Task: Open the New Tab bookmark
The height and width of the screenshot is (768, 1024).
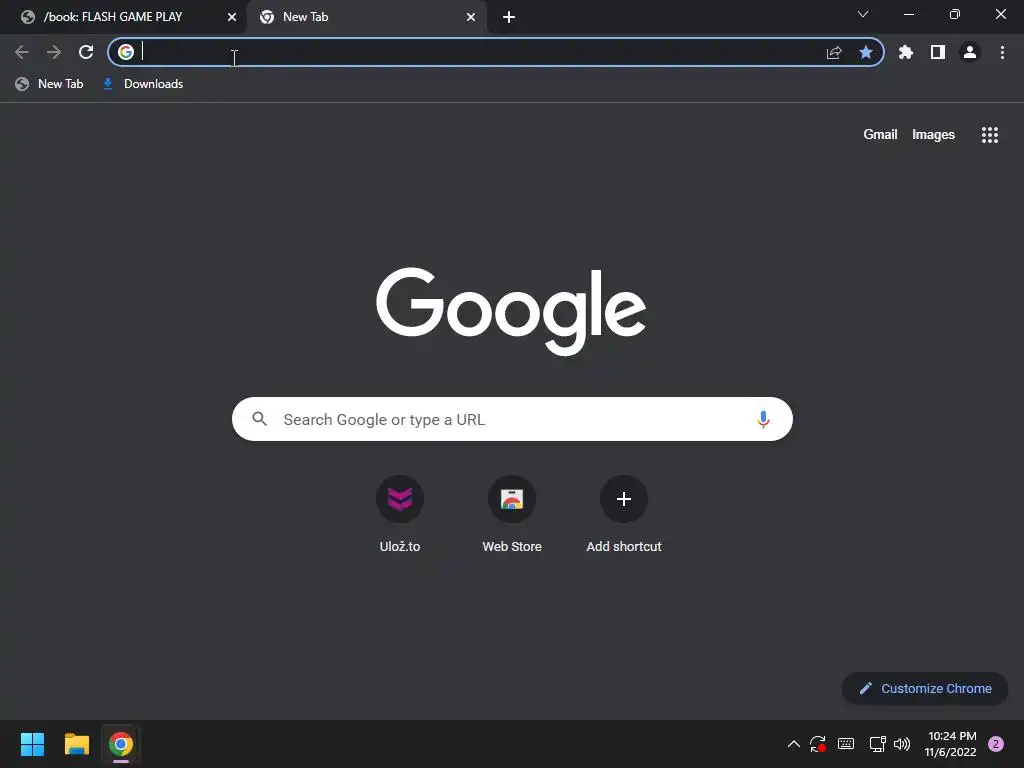Action: (x=50, y=84)
